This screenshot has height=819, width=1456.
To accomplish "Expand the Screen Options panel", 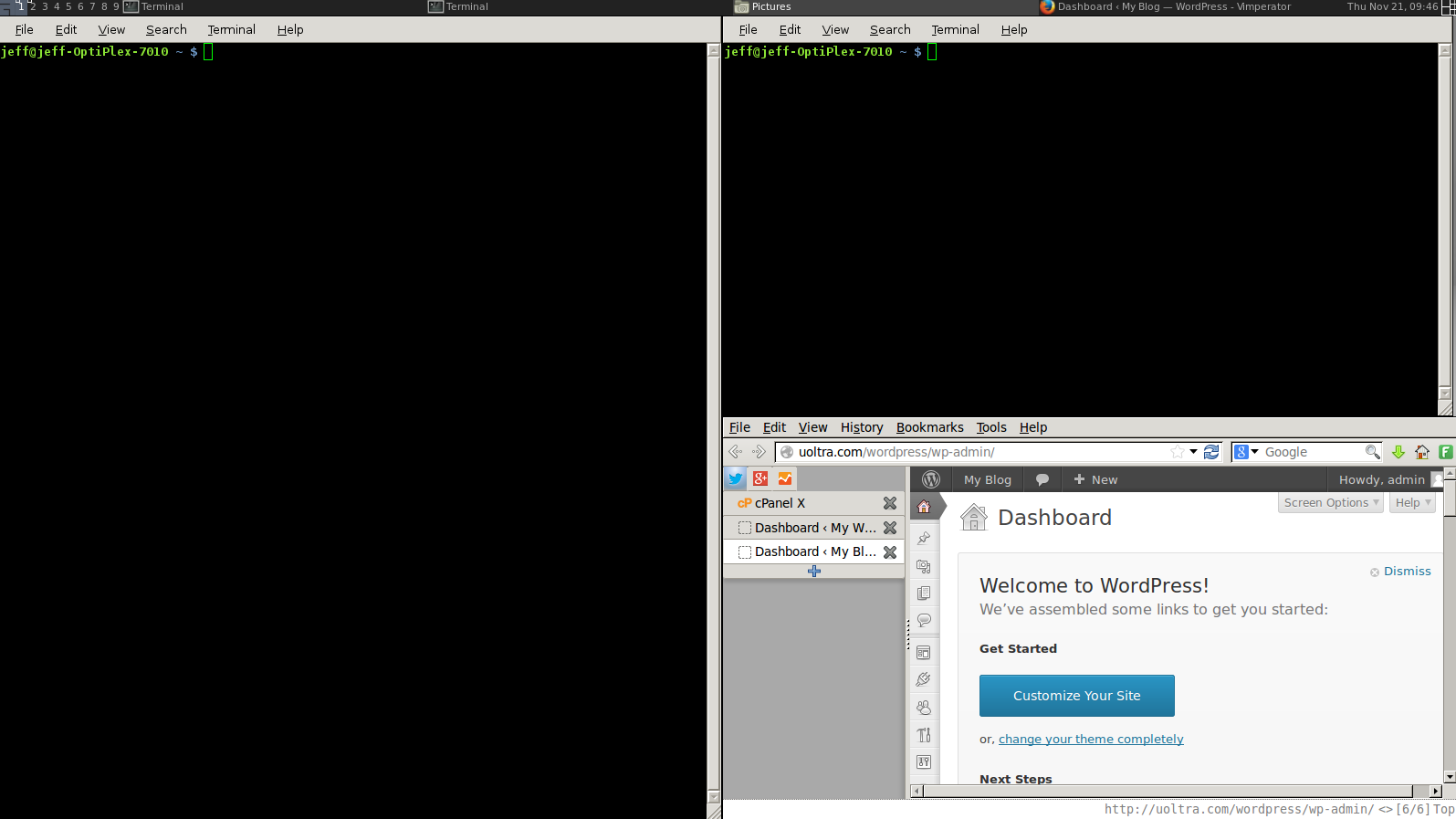I will (x=1331, y=503).
